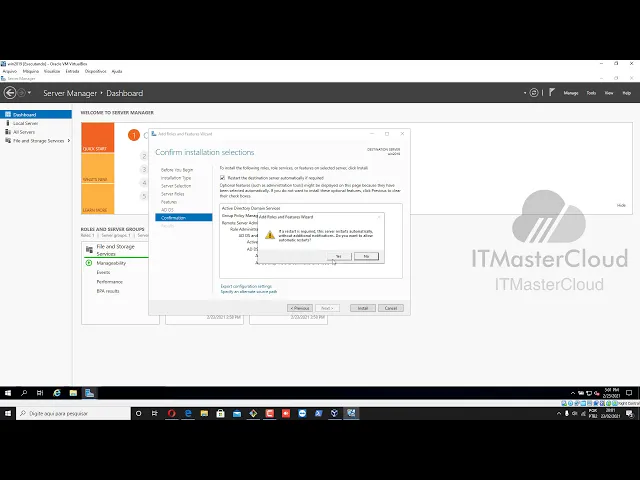Open the Manage menu
This screenshot has height=480, width=640.
click(x=571, y=93)
